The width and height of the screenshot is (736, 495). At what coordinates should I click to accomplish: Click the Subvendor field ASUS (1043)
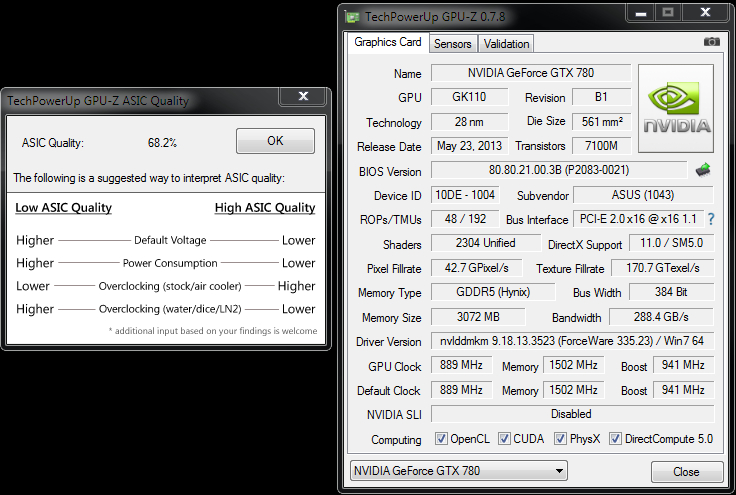643,195
